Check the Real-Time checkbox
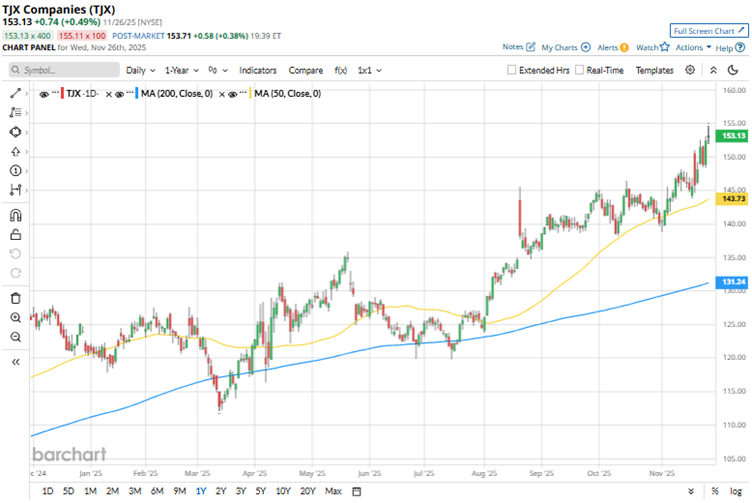This screenshot has width=752, height=503. [579, 71]
